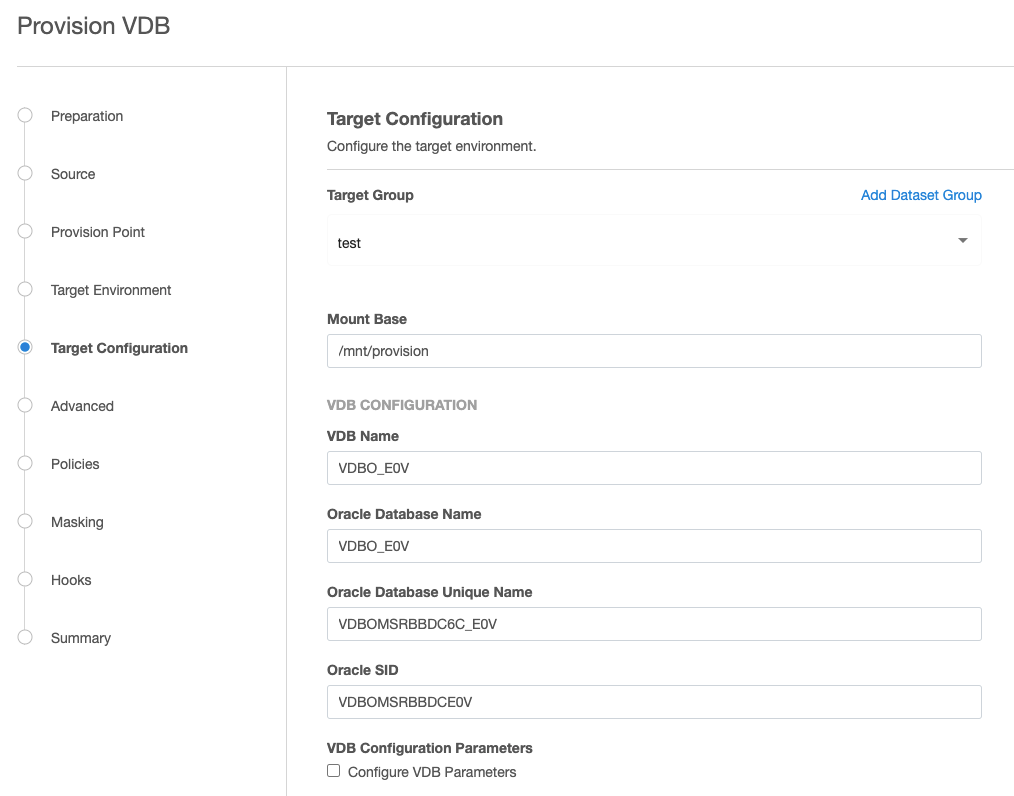The width and height of the screenshot is (1014, 796).
Task: Jump to the Advanced step
Action: pos(82,406)
